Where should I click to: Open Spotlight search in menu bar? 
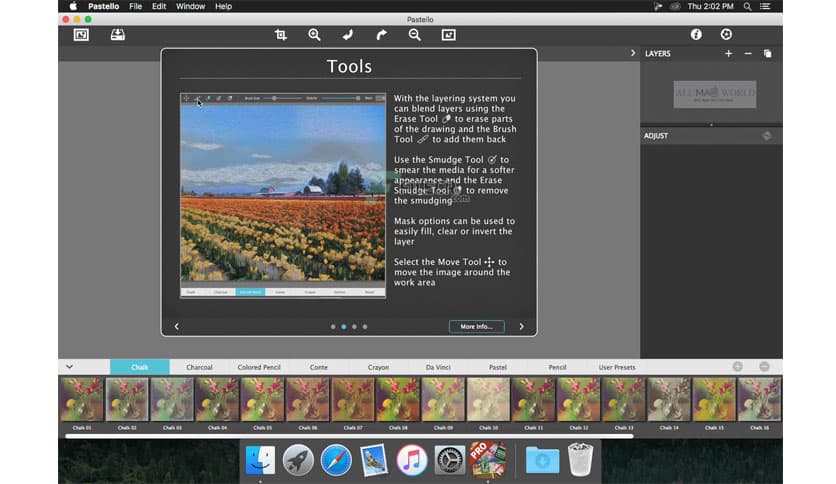747,6
